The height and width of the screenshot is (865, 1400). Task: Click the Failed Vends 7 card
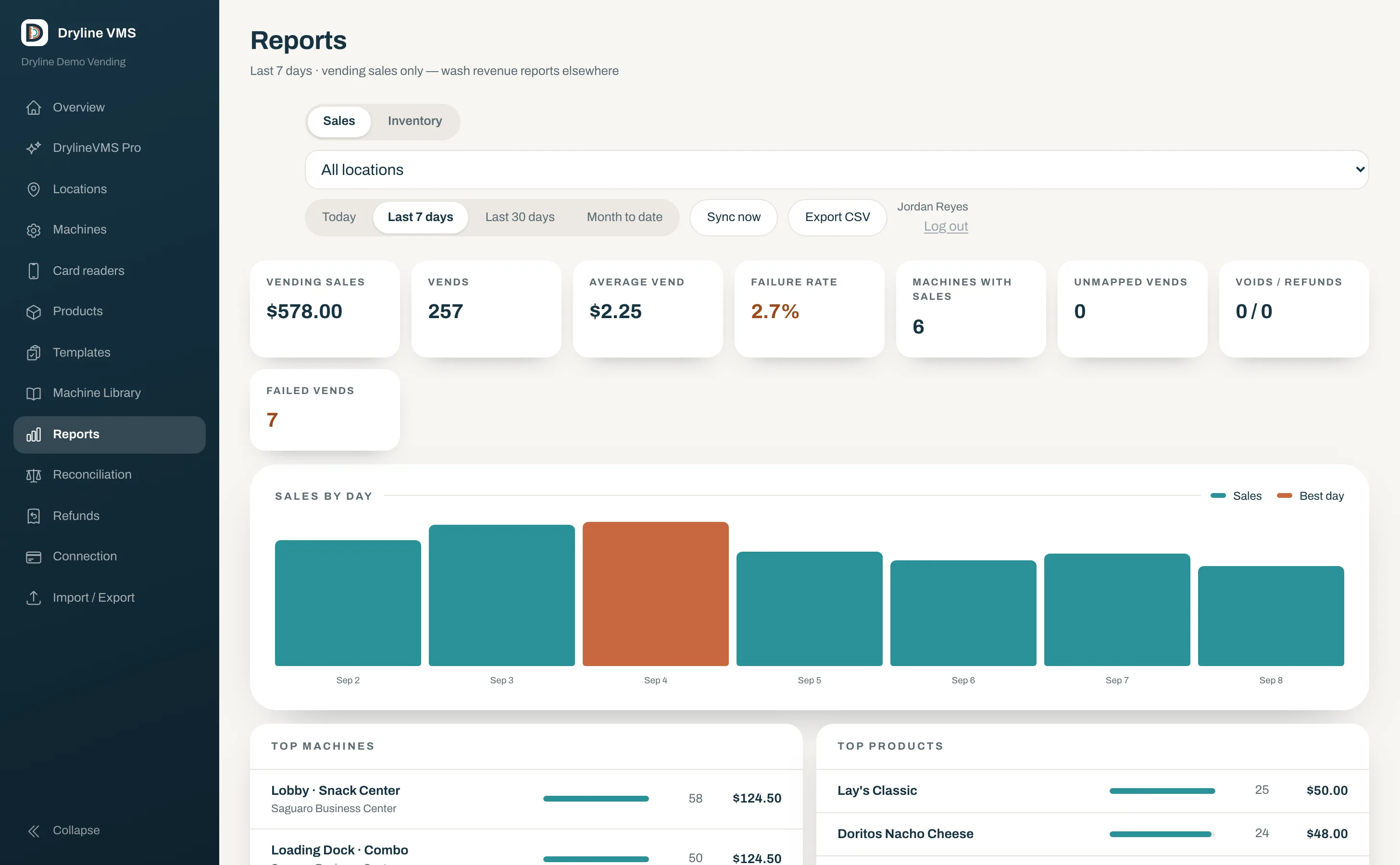(325, 409)
